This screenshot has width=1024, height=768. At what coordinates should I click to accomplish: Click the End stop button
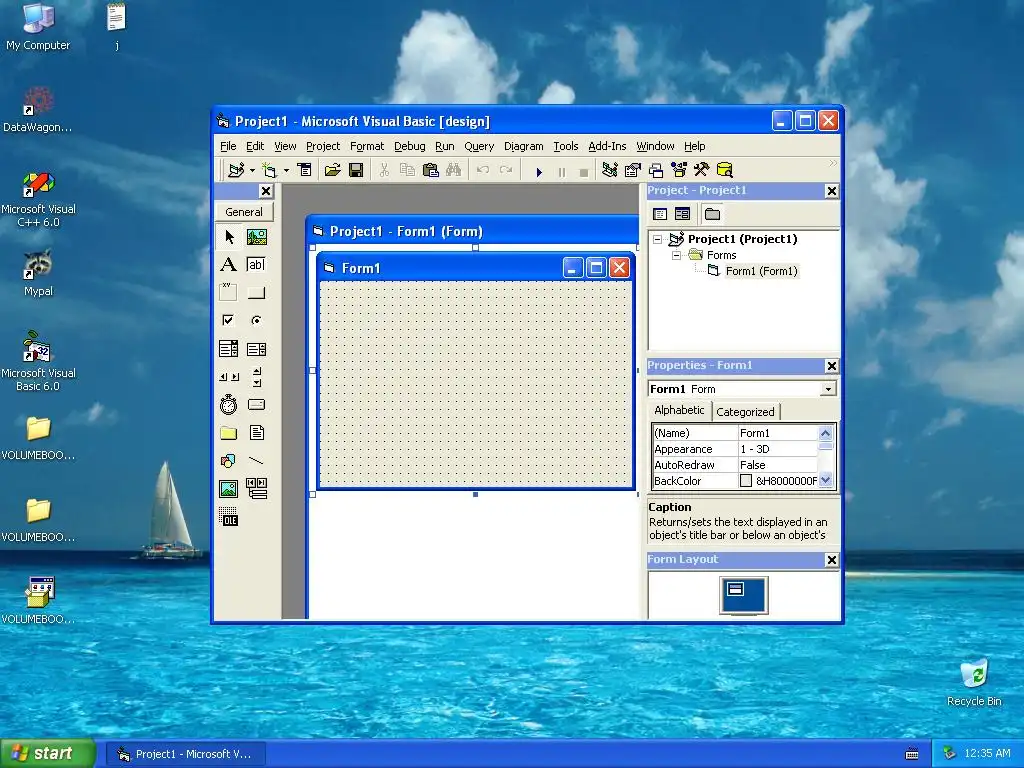tap(584, 172)
